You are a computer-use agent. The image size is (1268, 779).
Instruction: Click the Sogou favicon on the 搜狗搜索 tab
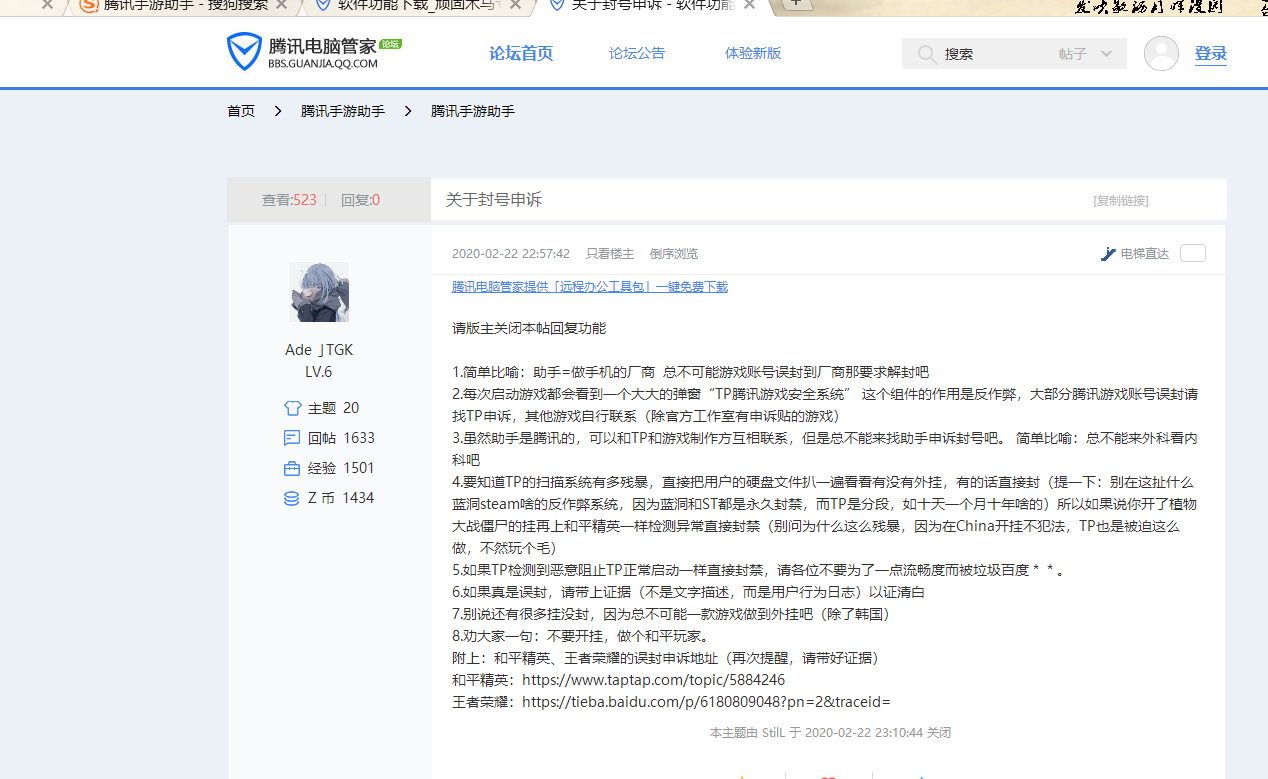click(88, 5)
